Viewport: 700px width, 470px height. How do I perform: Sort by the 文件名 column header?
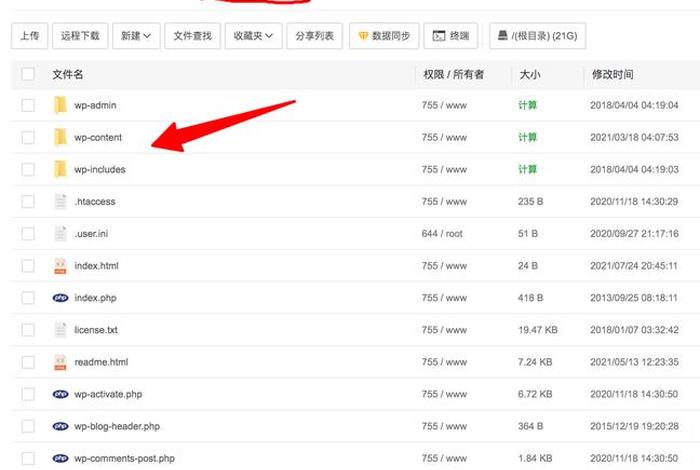68,74
